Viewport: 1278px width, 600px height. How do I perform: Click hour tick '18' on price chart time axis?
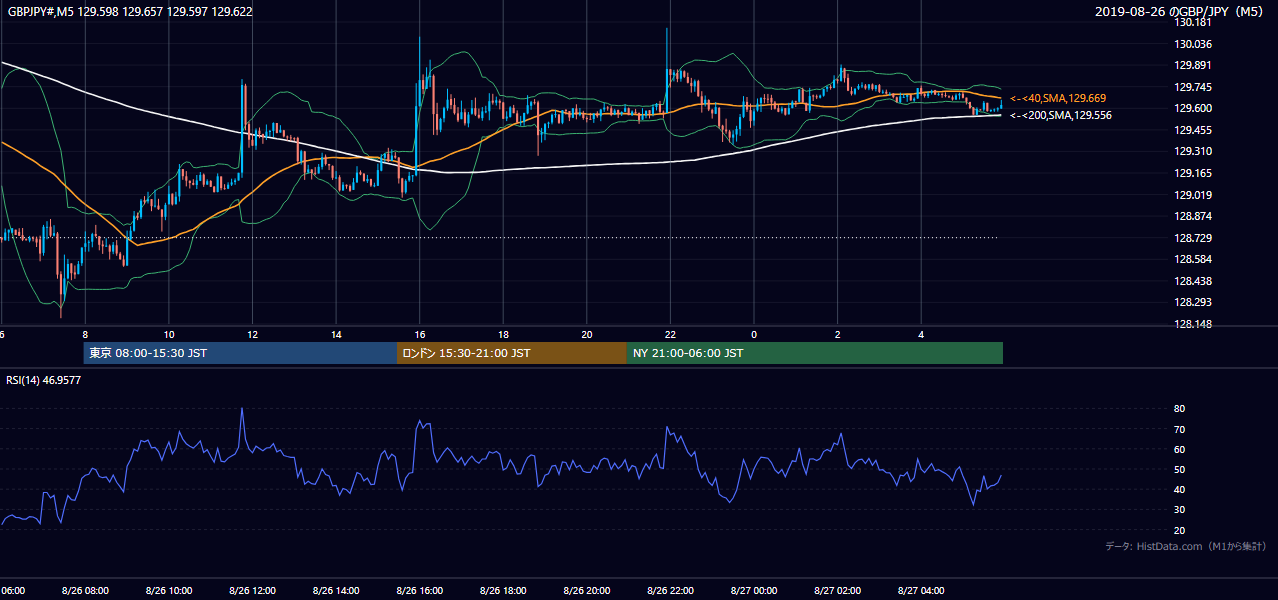pyautogui.click(x=503, y=335)
